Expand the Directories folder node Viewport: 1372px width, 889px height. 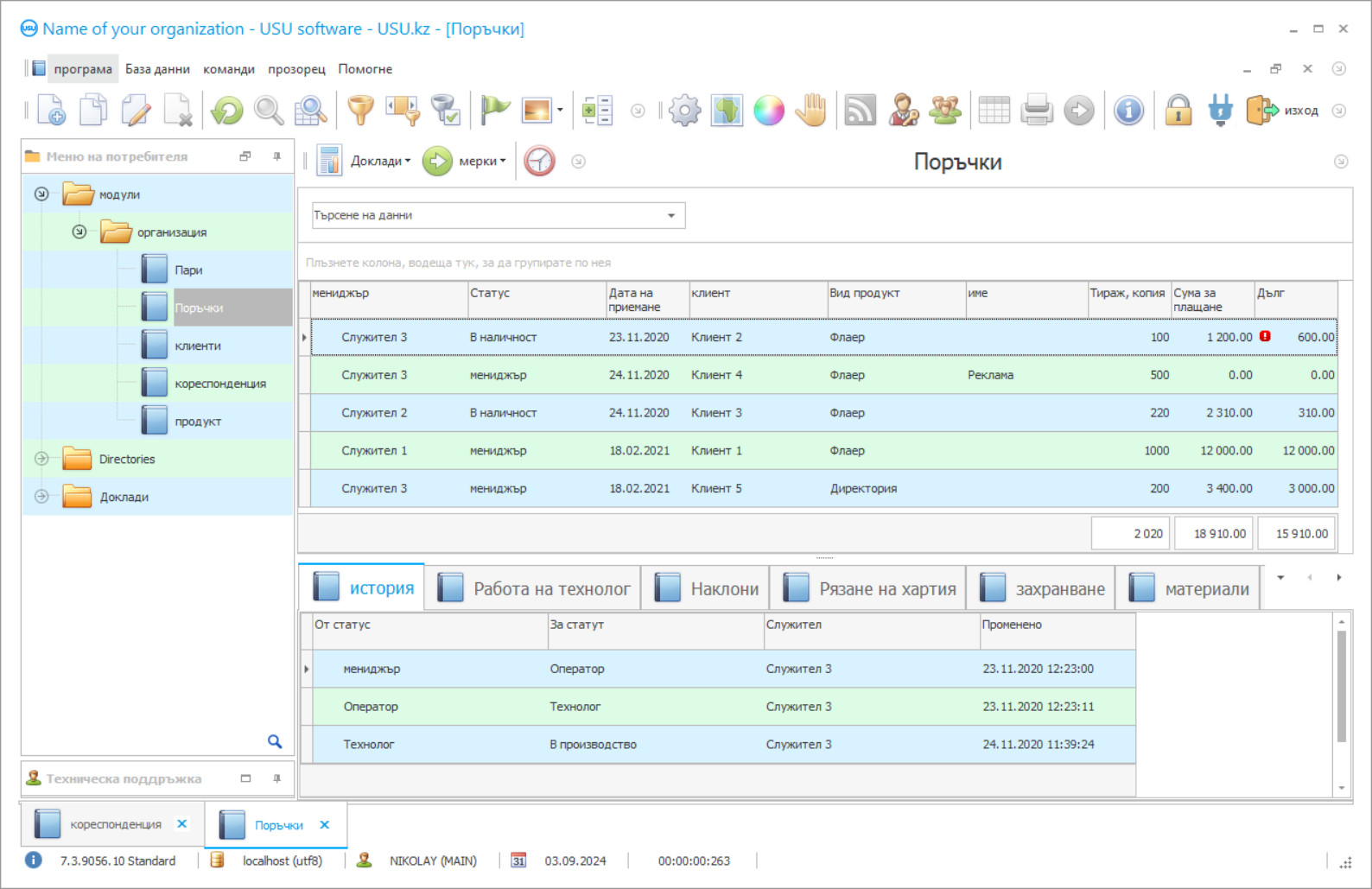[x=41, y=459]
